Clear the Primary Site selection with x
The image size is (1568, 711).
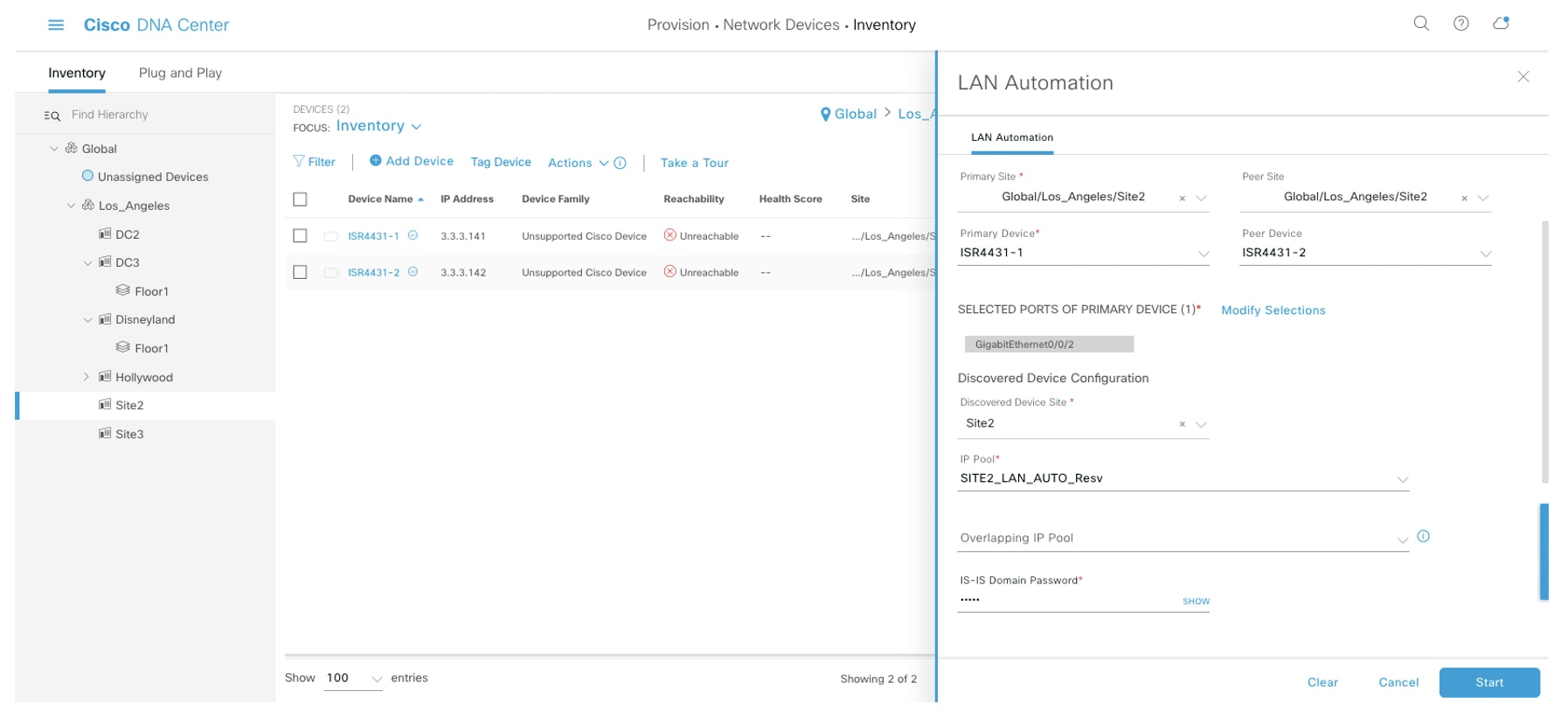(x=1183, y=199)
